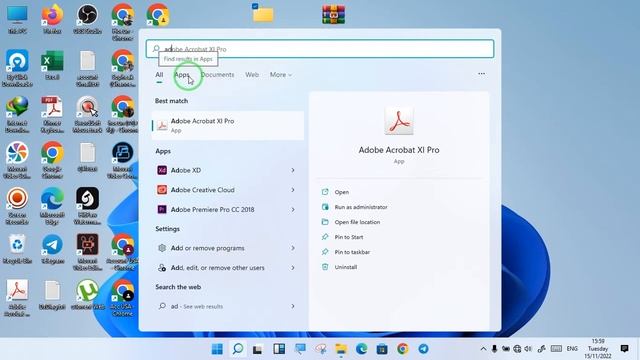This screenshot has width=640, height=360.
Task: Switch to the Apps search filter tab
Action: tap(182, 75)
